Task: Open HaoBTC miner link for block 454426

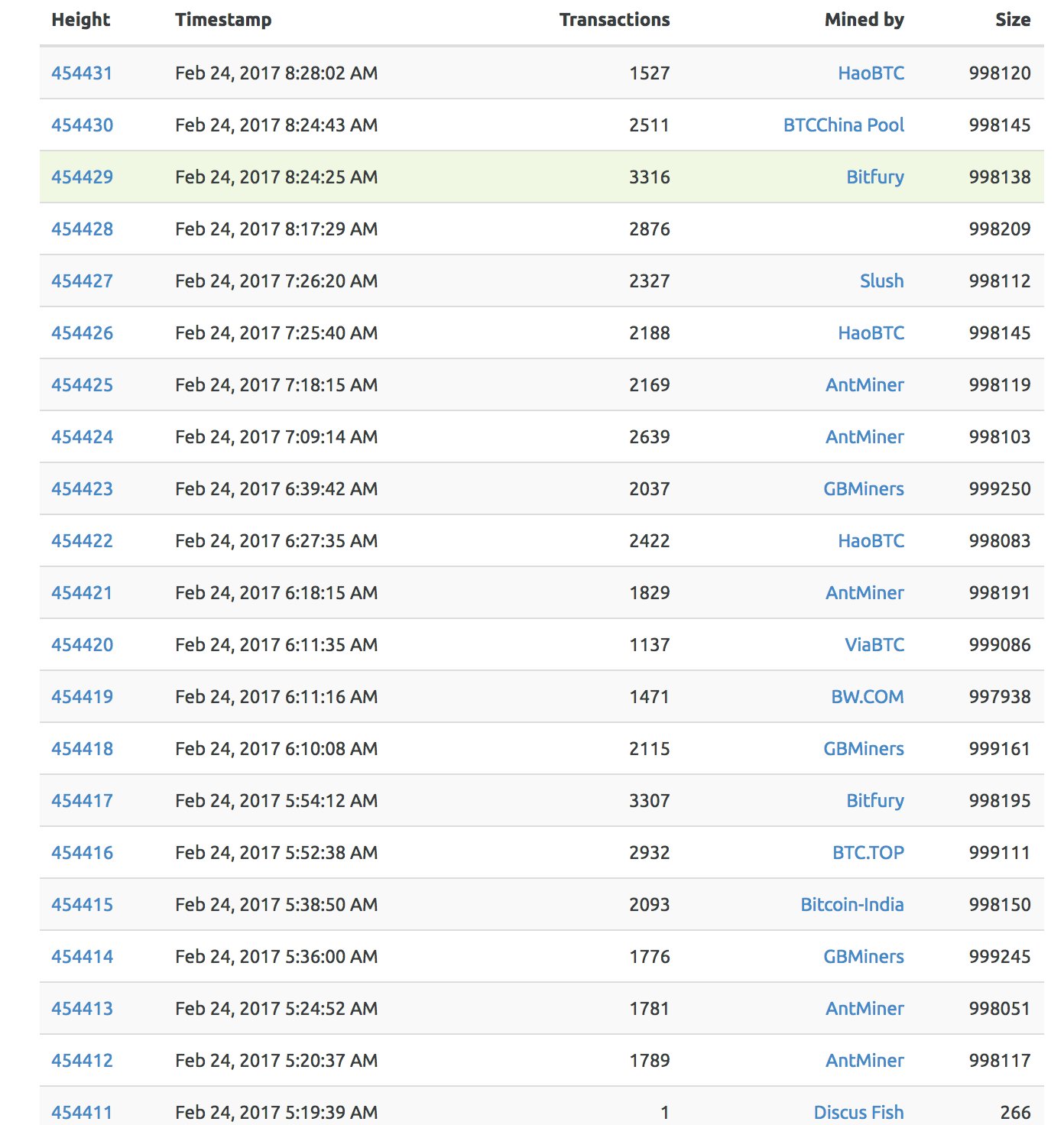Action: pyautogui.click(x=871, y=333)
